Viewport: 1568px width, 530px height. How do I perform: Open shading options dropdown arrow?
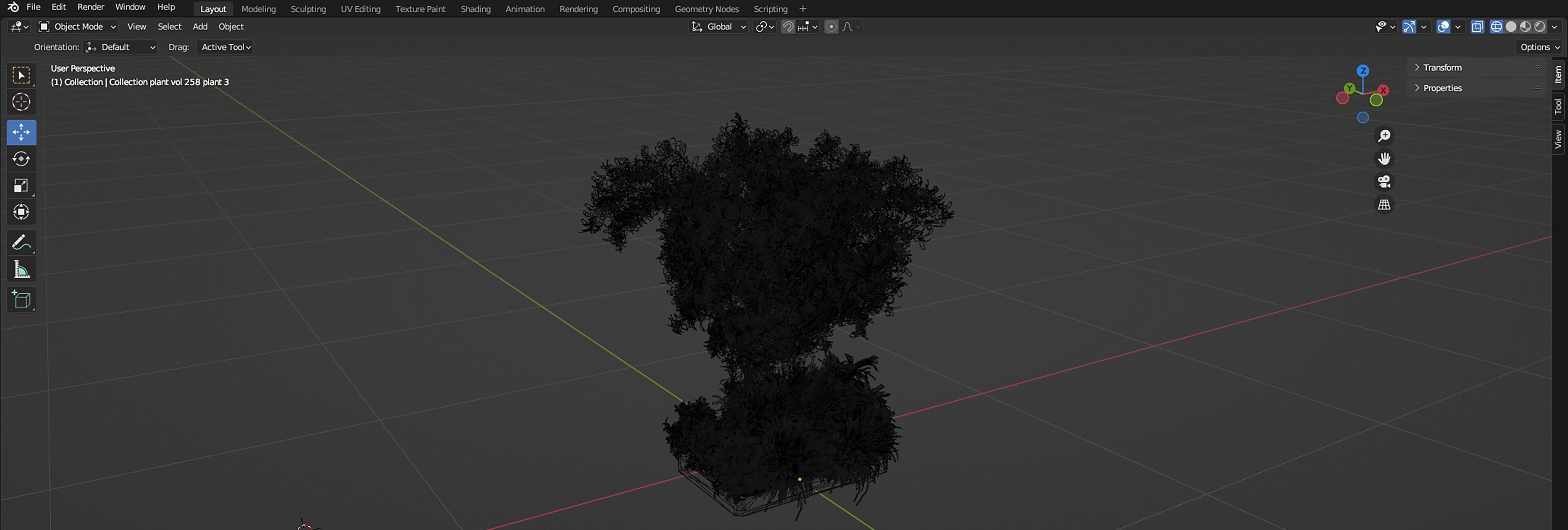(x=1554, y=27)
